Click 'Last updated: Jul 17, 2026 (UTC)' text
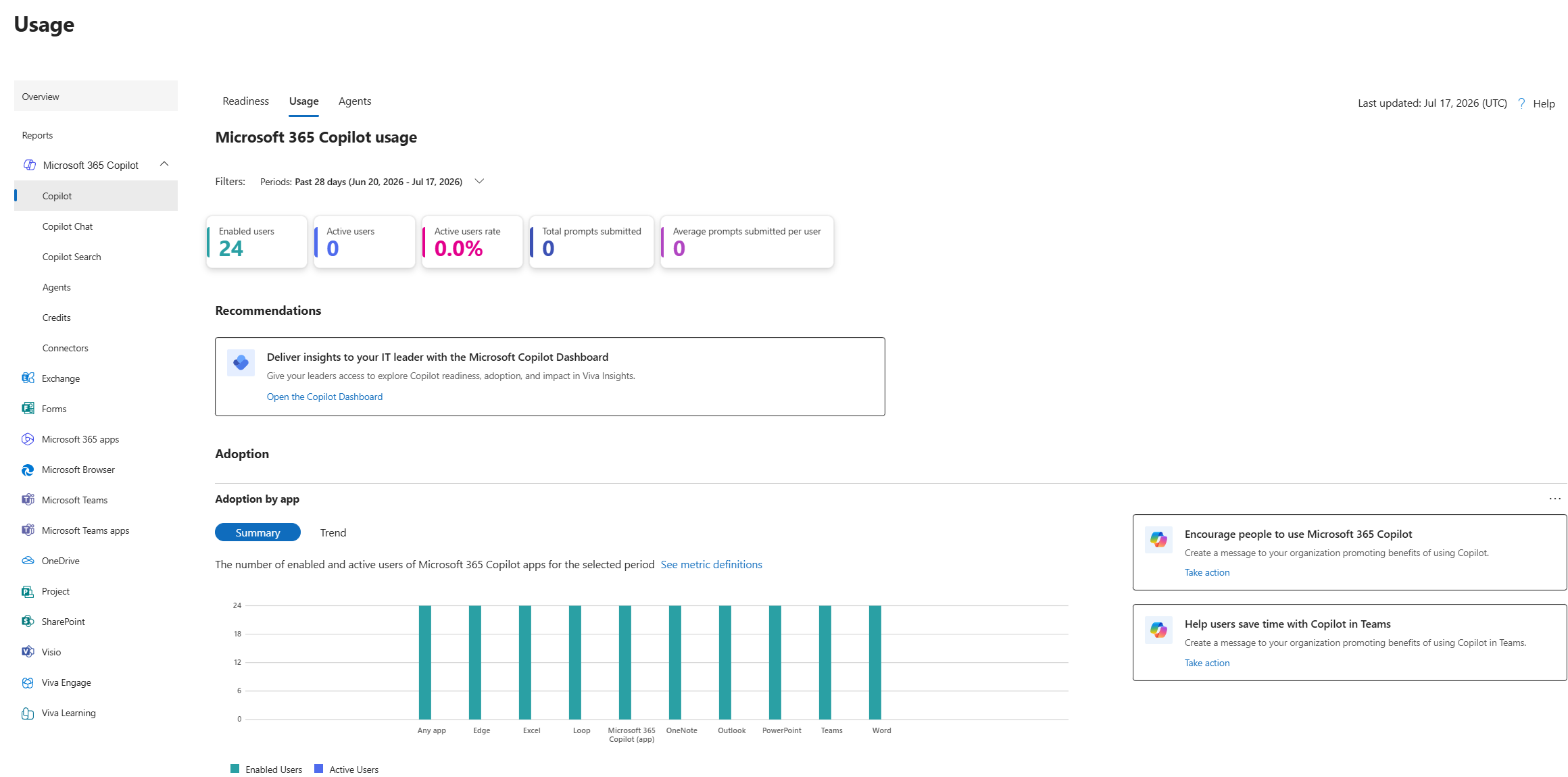Viewport: 1568px width, 777px height. coord(1432,103)
